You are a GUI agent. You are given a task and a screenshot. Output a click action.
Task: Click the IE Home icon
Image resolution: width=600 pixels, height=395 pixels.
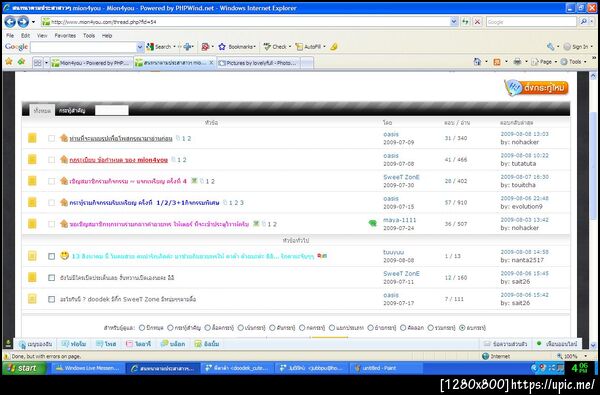(477, 62)
